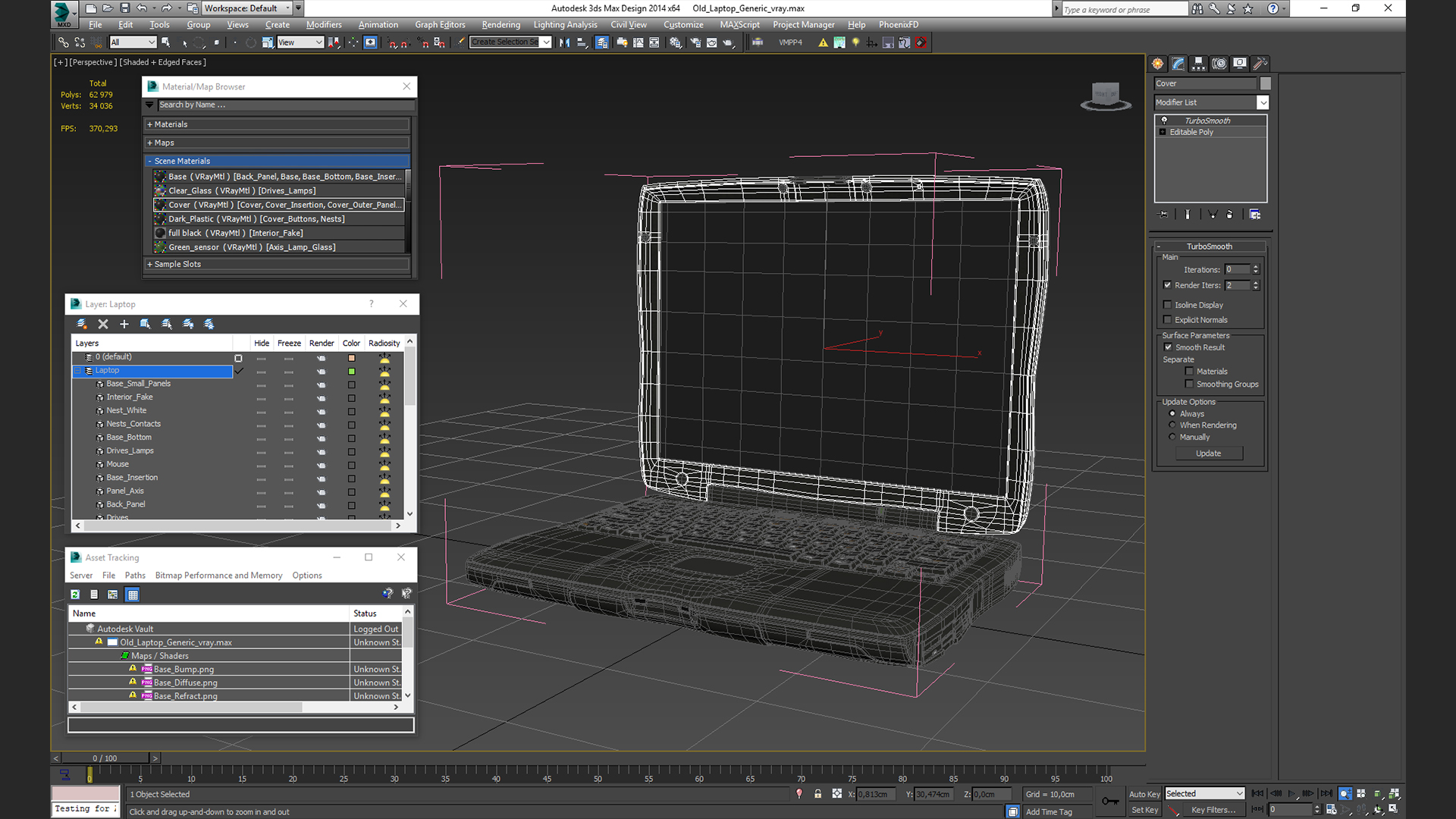Open the Rendering menu

pyautogui.click(x=500, y=25)
